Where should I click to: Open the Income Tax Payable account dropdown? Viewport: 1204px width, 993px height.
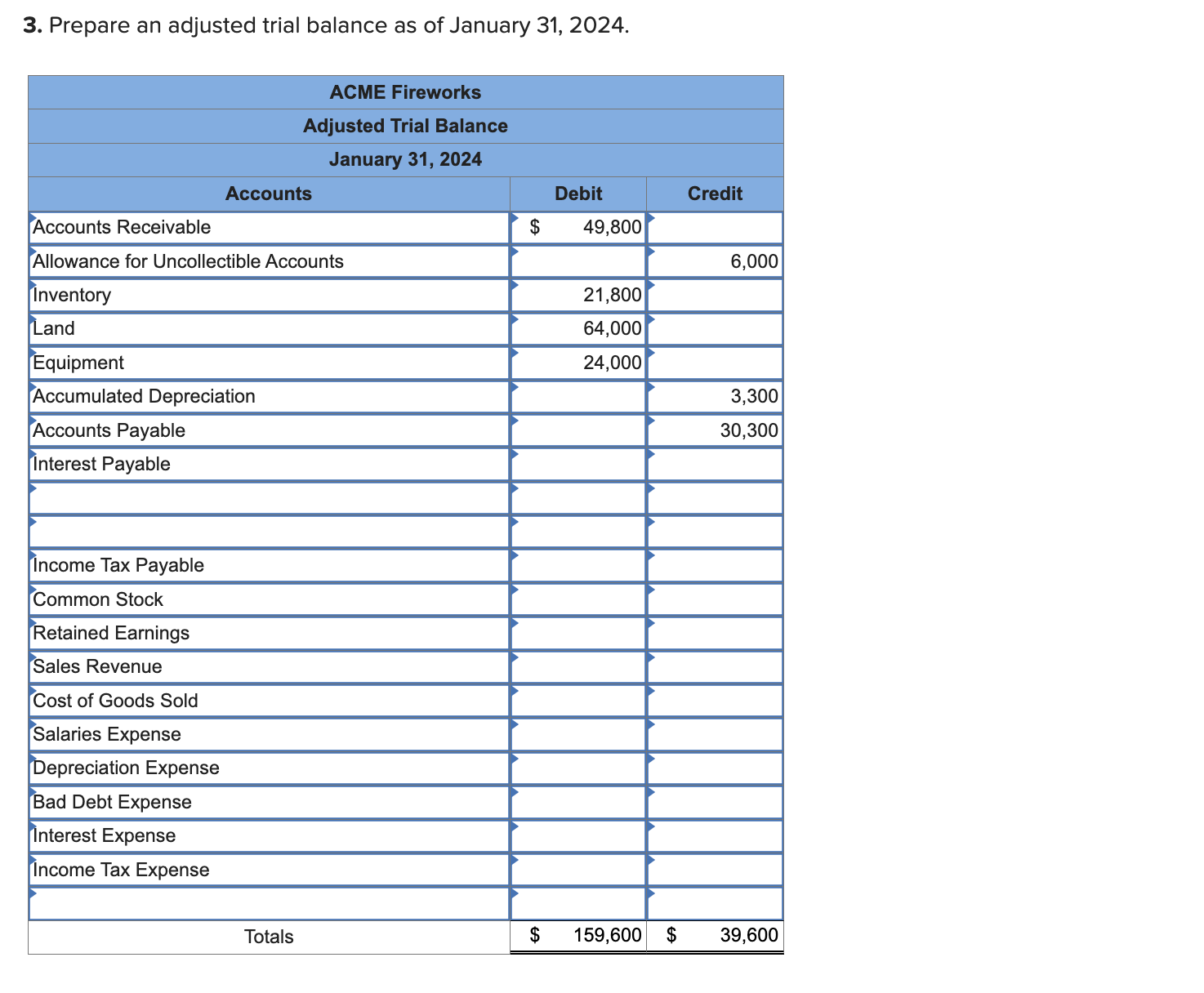click(270, 565)
